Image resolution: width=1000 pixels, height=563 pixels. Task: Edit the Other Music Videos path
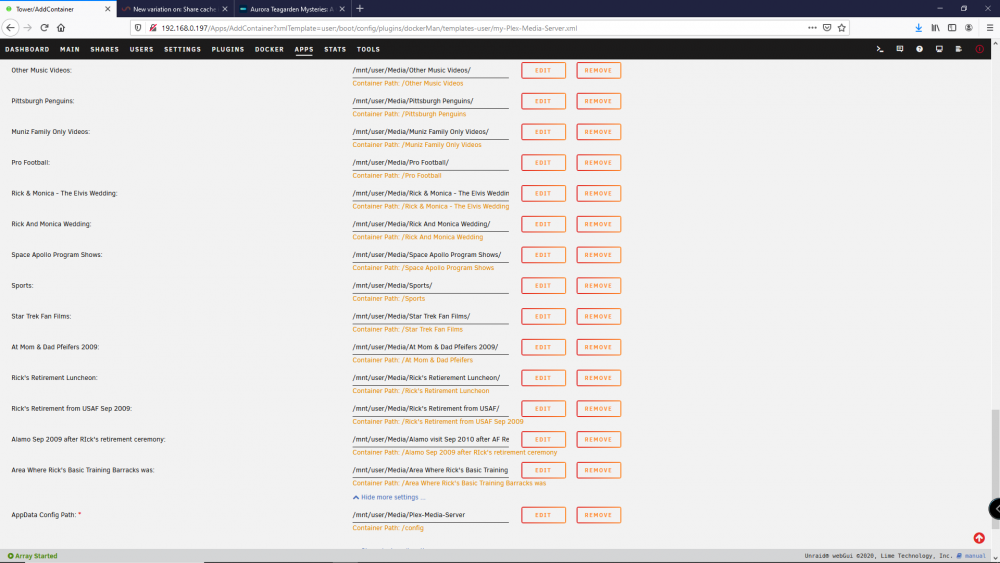pyautogui.click(x=543, y=70)
